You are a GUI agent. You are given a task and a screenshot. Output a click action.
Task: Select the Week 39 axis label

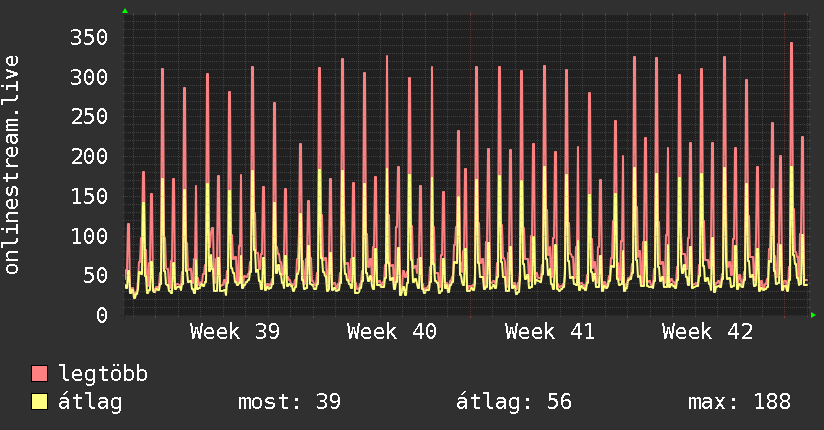click(x=235, y=332)
